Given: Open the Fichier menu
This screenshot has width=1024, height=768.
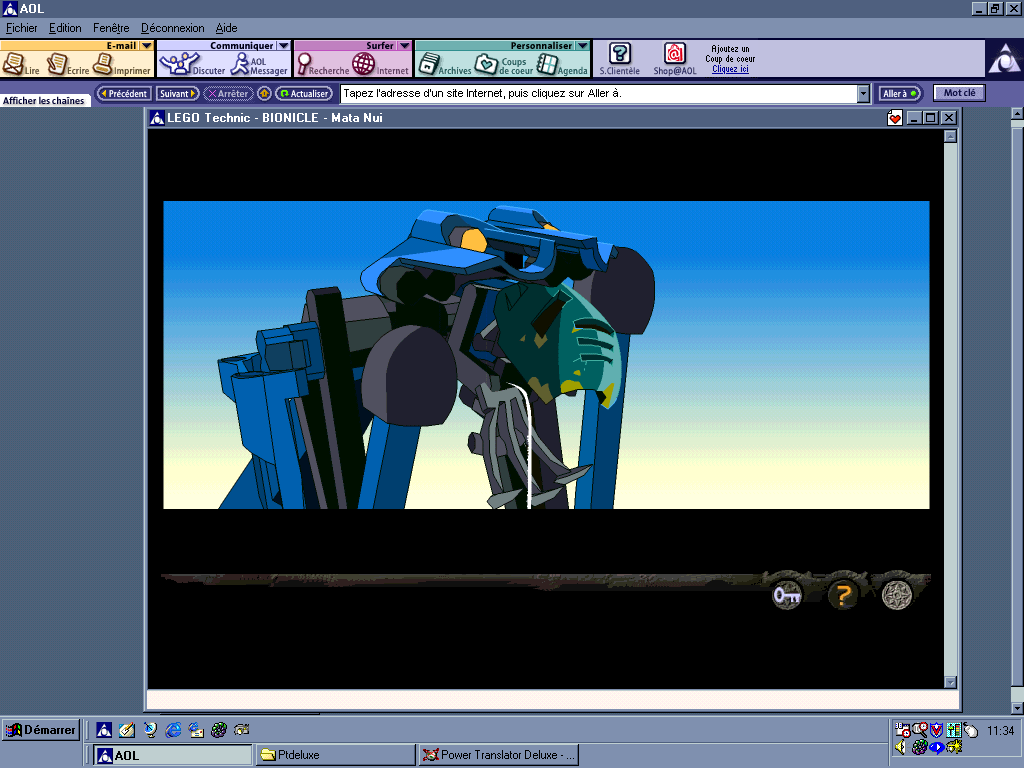Looking at the screenshot, I should click(x=21, y=28).
